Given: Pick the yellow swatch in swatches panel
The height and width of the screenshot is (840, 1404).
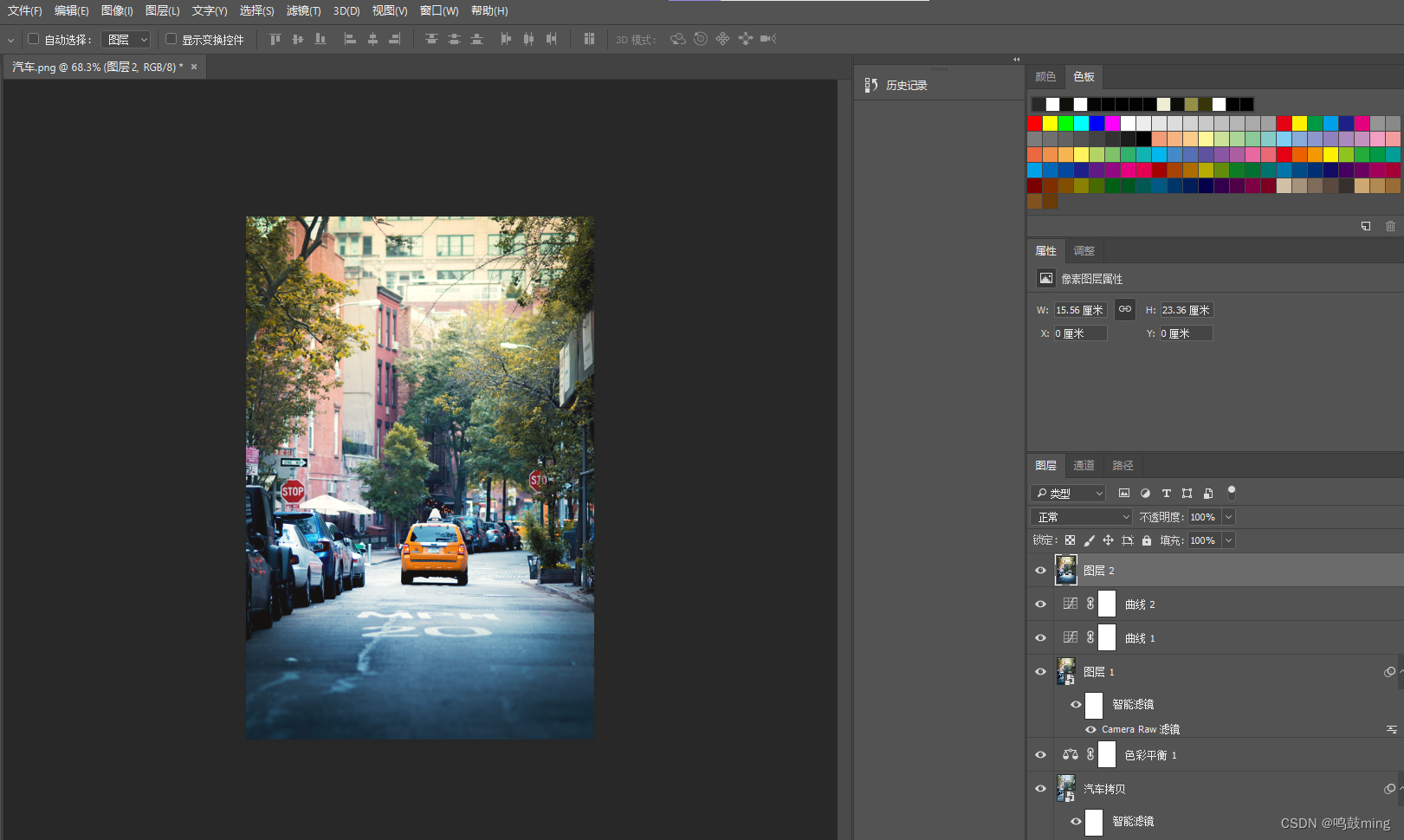Looking at the screenshot, I should click(1050, 123).
